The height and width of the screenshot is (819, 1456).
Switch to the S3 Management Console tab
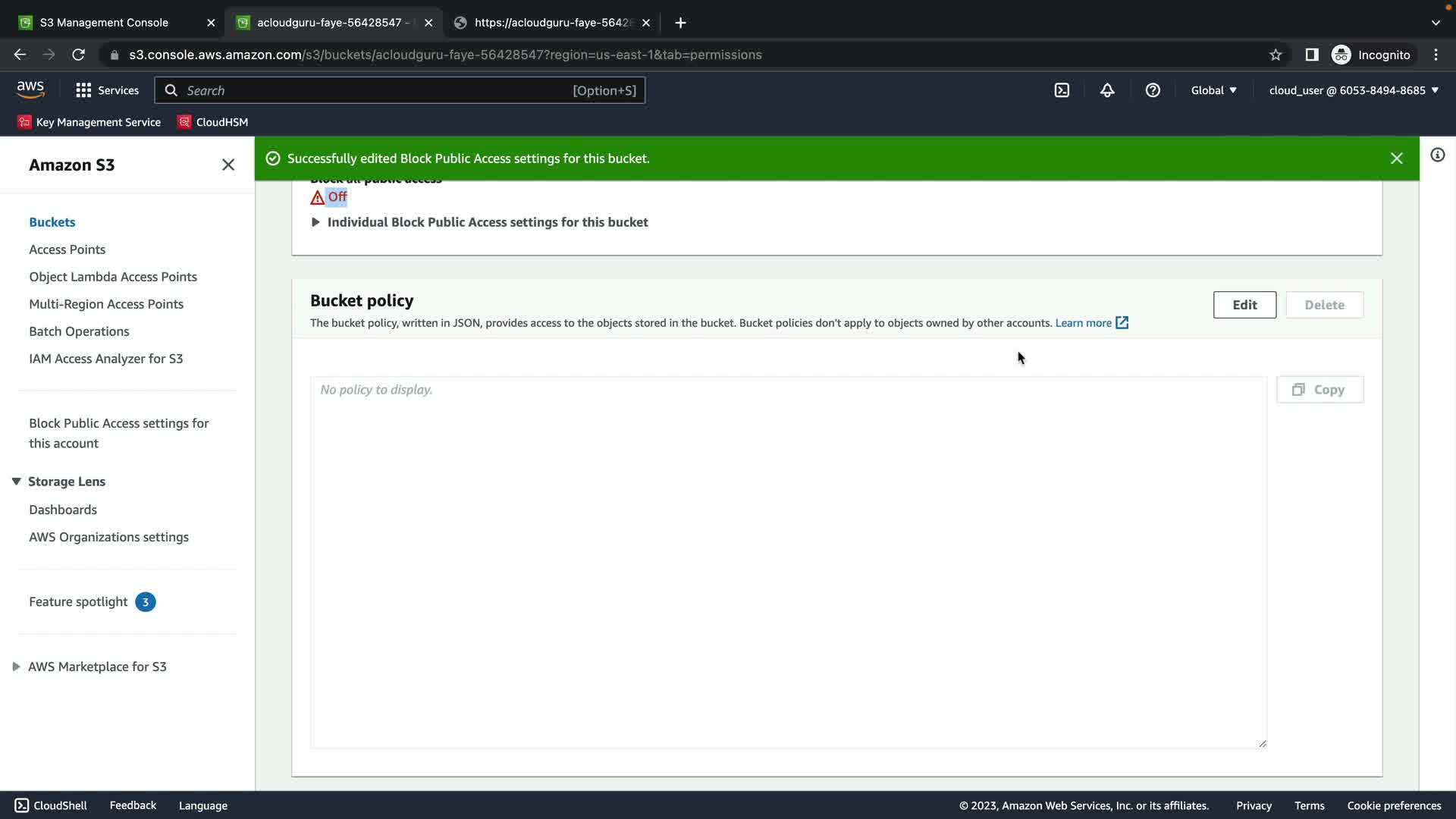point(104,23)
